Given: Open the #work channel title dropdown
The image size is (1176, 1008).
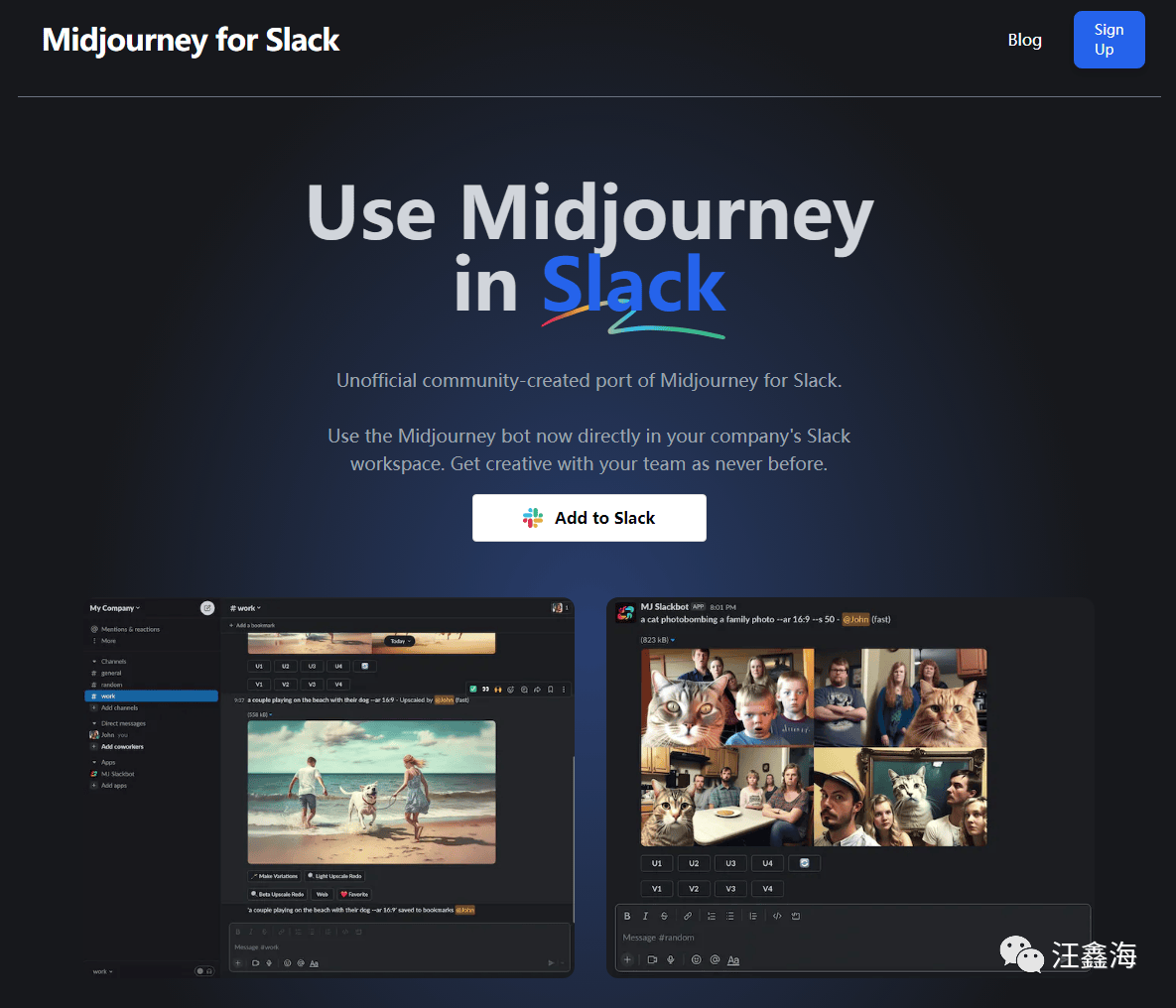Looking at the screenshot, I should pos(245,608).
